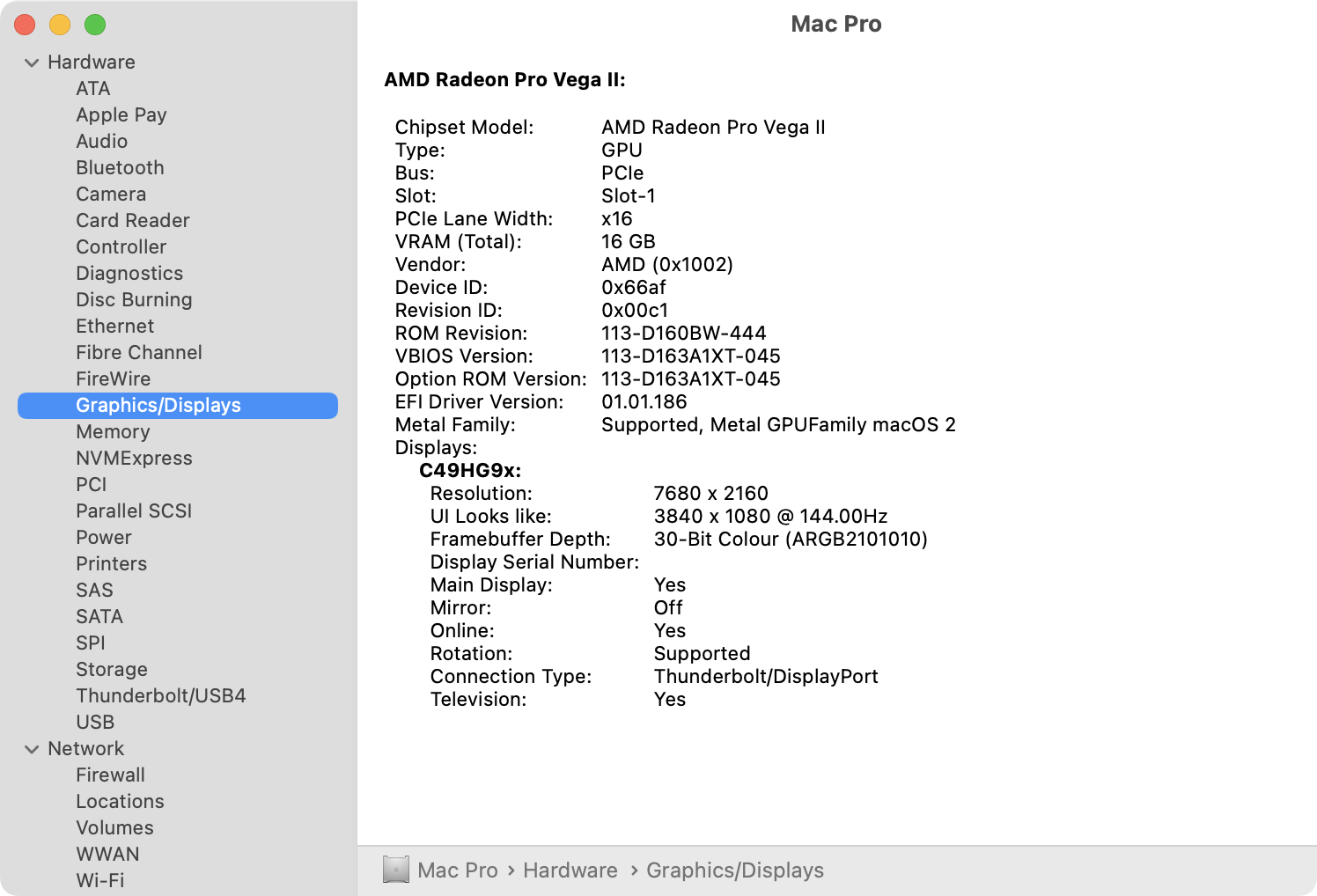The height and width of the screenshot is (896, 1317).
Task: Show FireWire device information
Action: [x=114, y=379]
